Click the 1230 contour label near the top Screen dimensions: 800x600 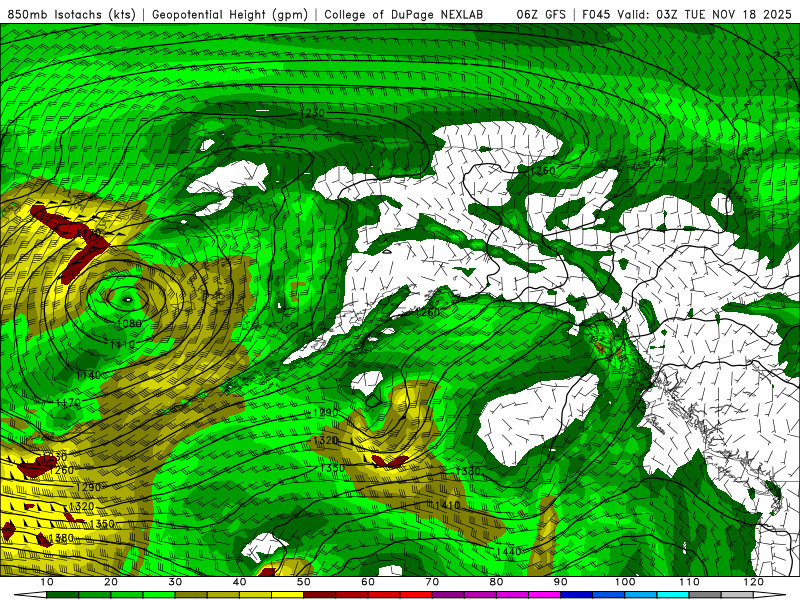(312, 113)
